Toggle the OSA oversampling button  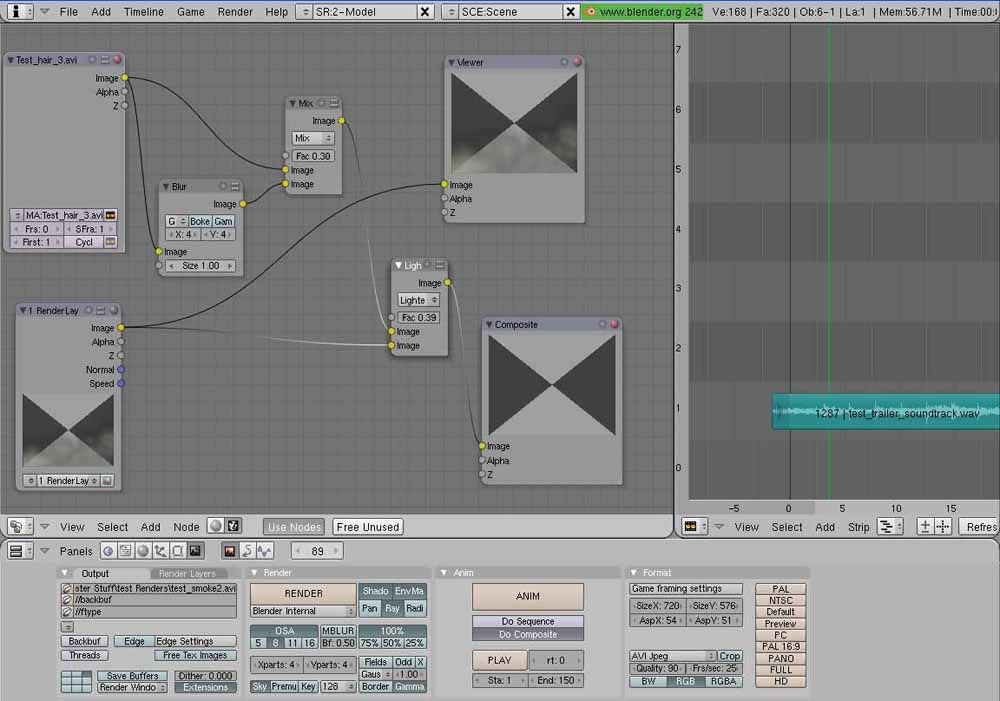tap(284, 630)
